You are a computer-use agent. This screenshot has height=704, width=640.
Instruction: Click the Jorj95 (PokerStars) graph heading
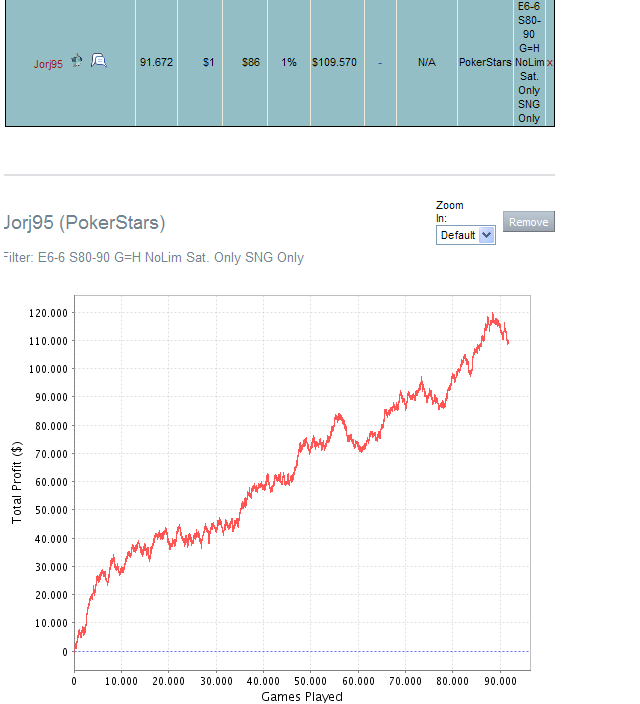[84, 223]
